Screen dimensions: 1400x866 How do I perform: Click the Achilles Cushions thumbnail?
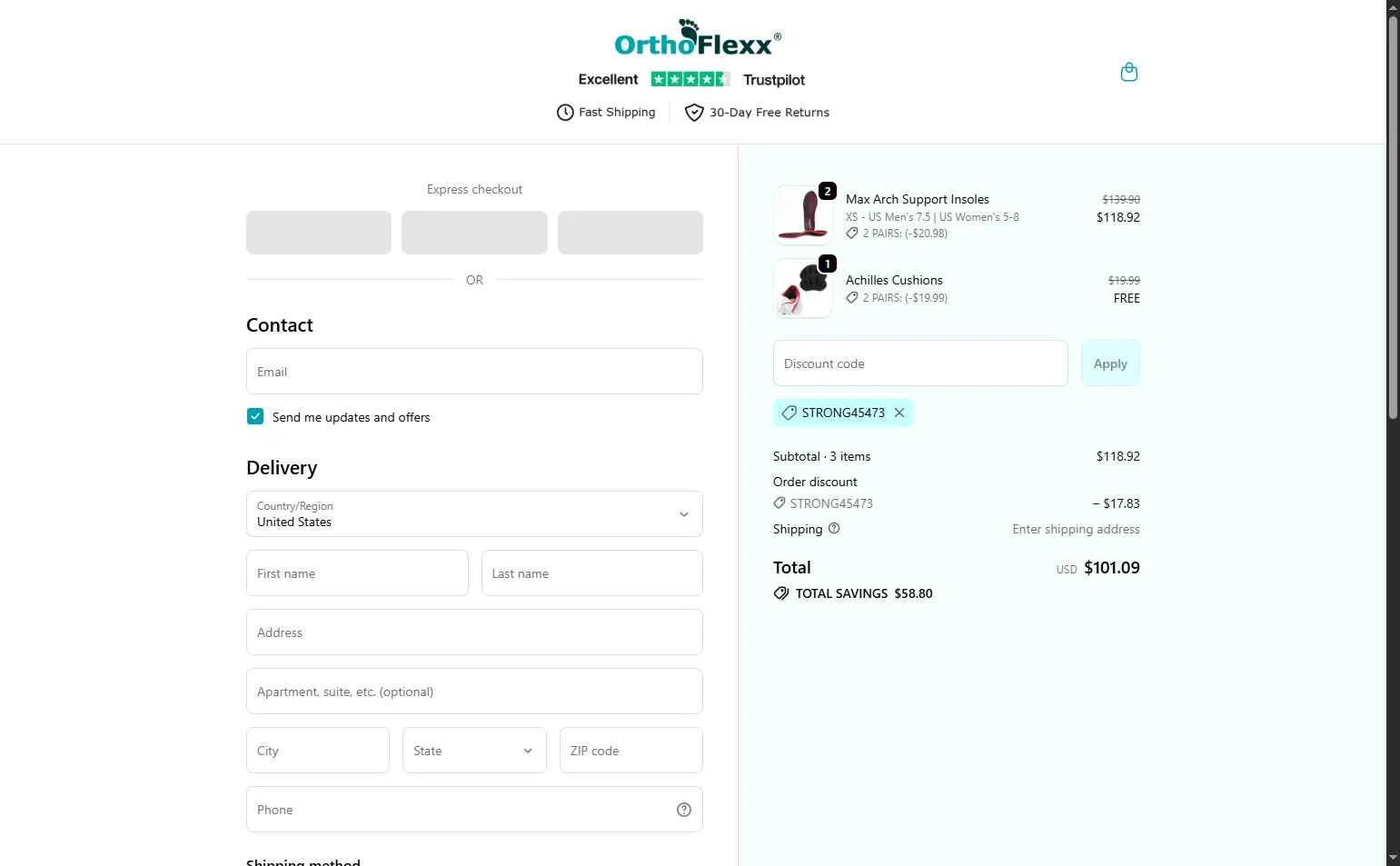click(x=803, y=288)
